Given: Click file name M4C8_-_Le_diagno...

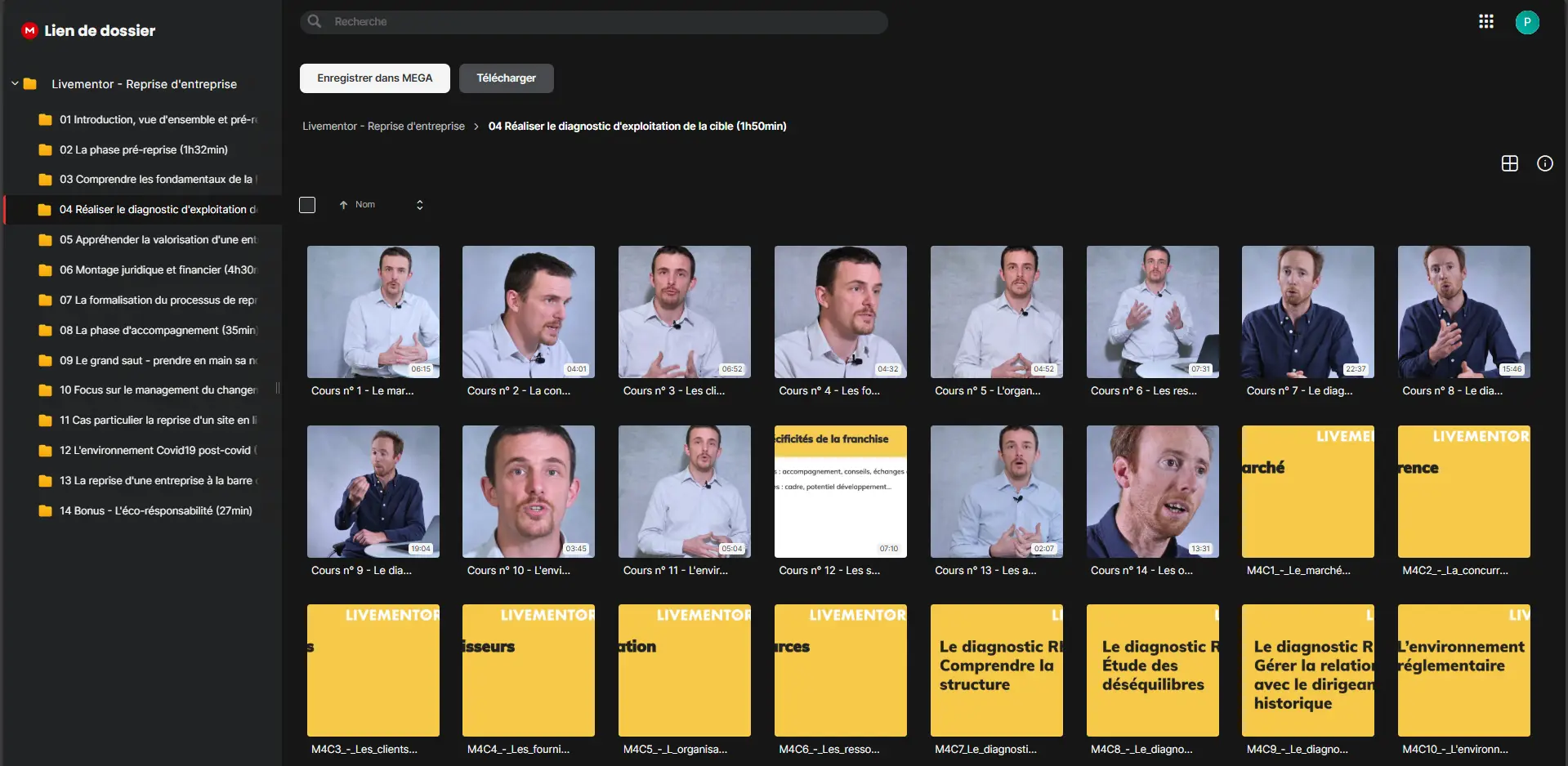Looking at the screenshot, I should click(x=1141, y=750).
